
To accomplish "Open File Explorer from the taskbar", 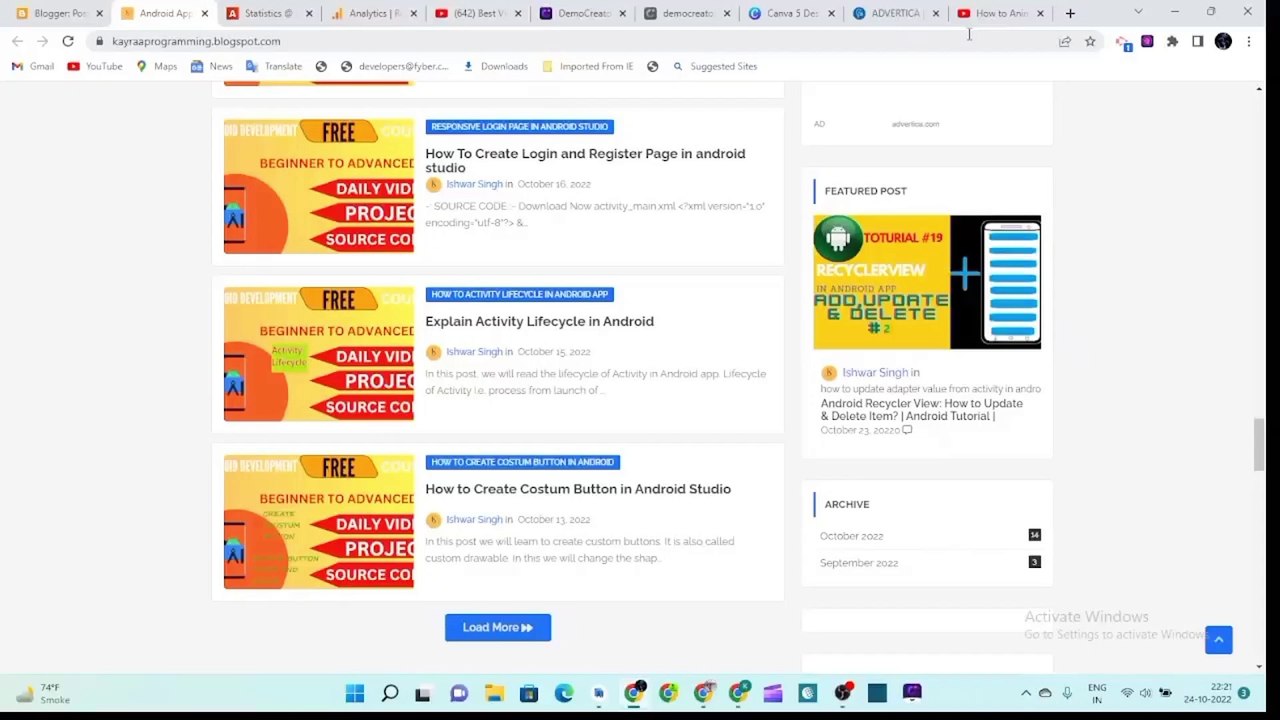I will coord(494,693).
